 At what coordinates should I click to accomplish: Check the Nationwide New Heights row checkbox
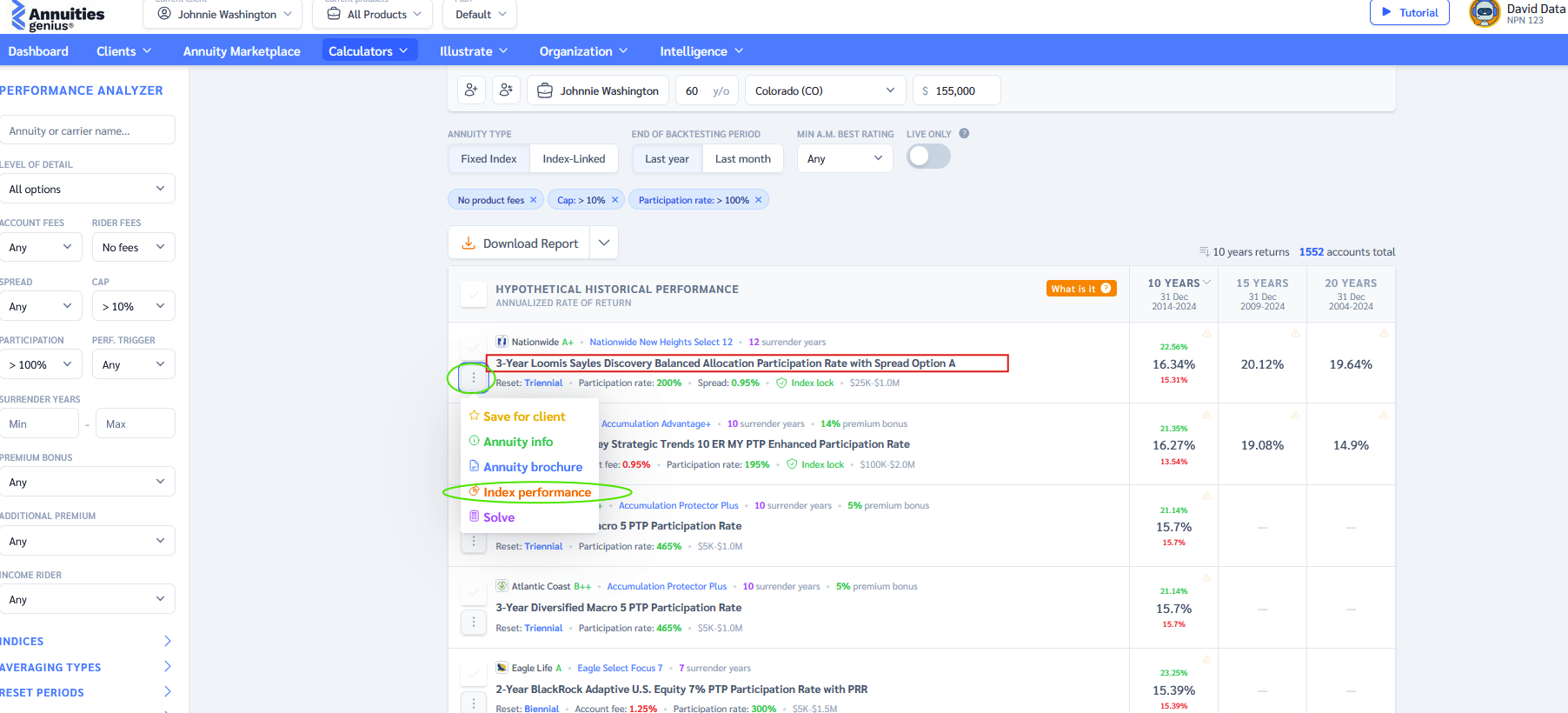point(474,347)
